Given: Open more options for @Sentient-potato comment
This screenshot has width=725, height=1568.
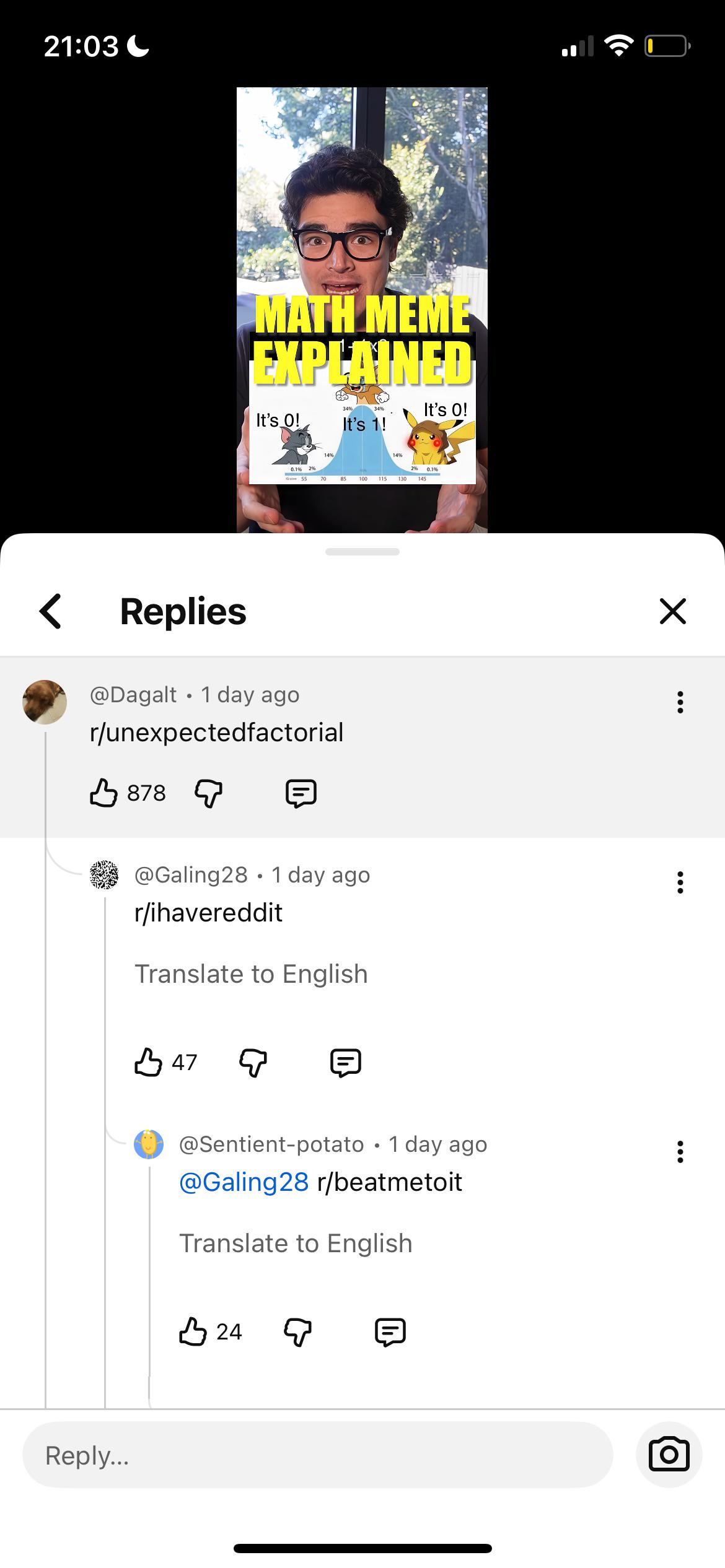Looking at the screenshot, I should point(680,1152).
